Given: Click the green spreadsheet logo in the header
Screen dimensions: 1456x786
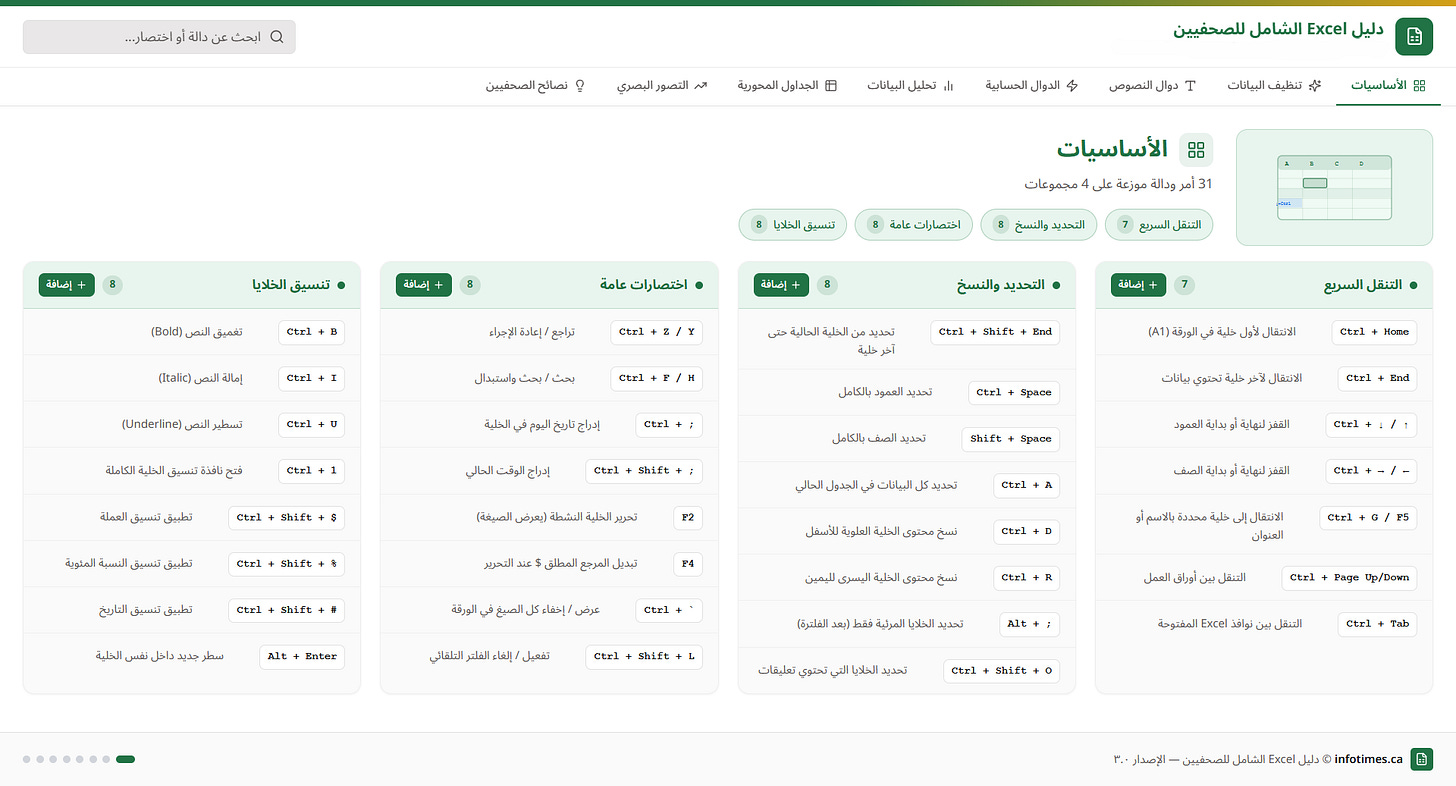Looking at the screenshot, I should 1414,36.
